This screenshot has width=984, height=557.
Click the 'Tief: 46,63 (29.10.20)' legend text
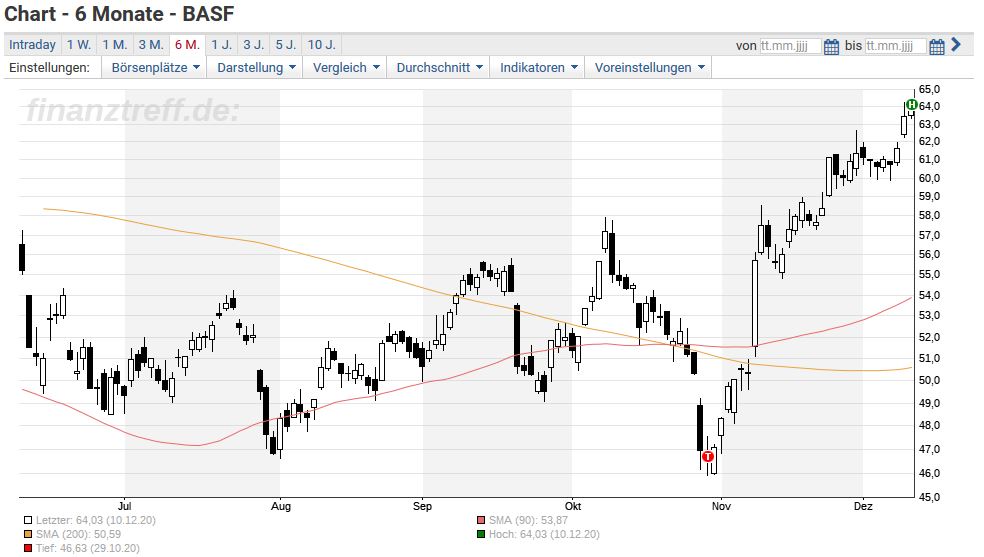[88, 549]
